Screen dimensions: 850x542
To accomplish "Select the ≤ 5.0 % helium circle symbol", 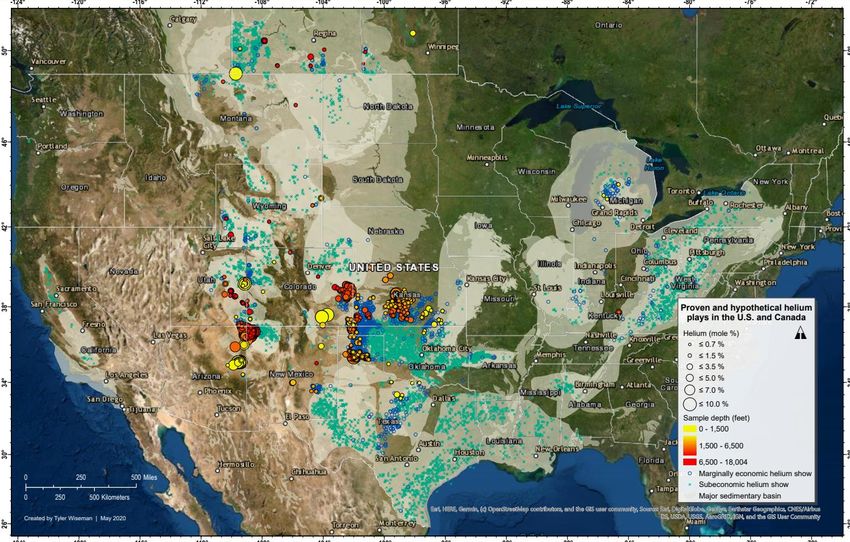I will tap(690, 378).
